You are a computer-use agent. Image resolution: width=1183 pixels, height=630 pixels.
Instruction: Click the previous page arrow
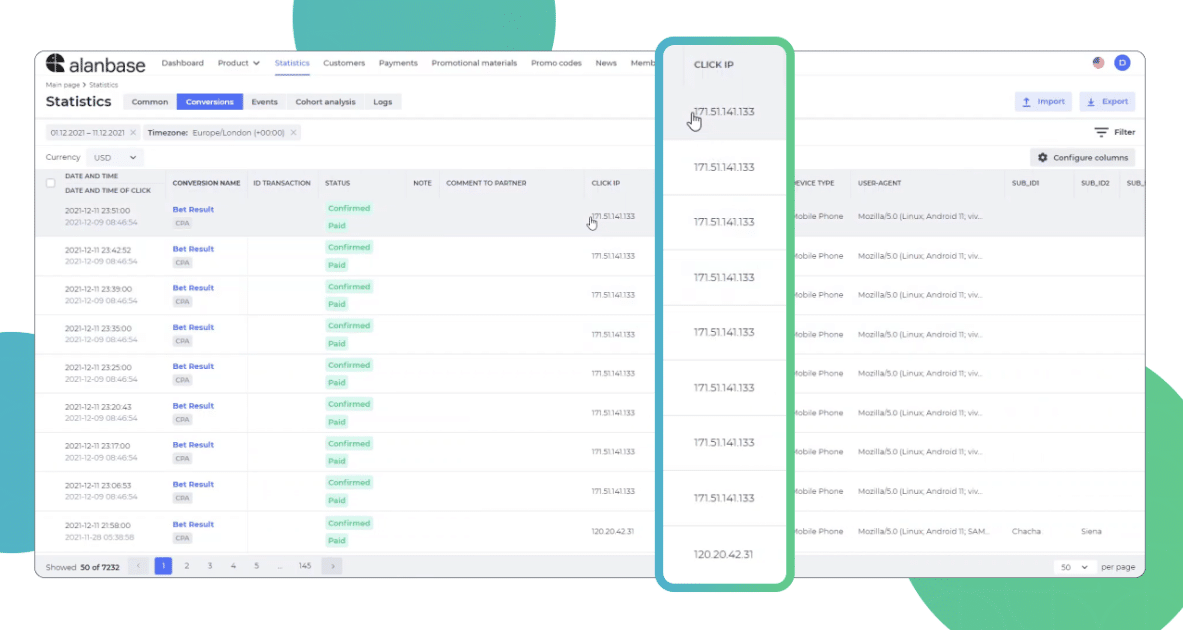(x=138, y=565)
